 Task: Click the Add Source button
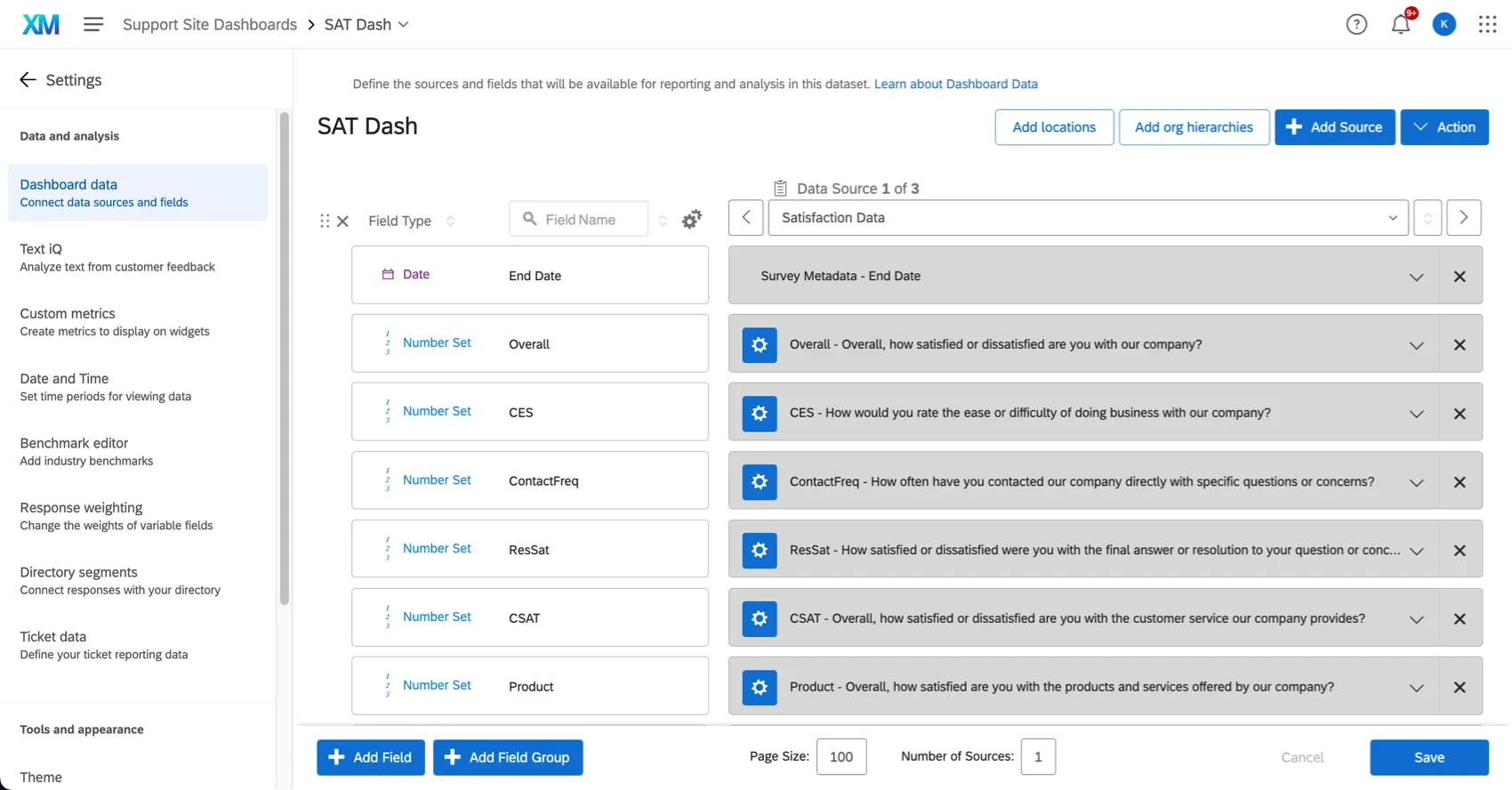(x=1334, y=127)
